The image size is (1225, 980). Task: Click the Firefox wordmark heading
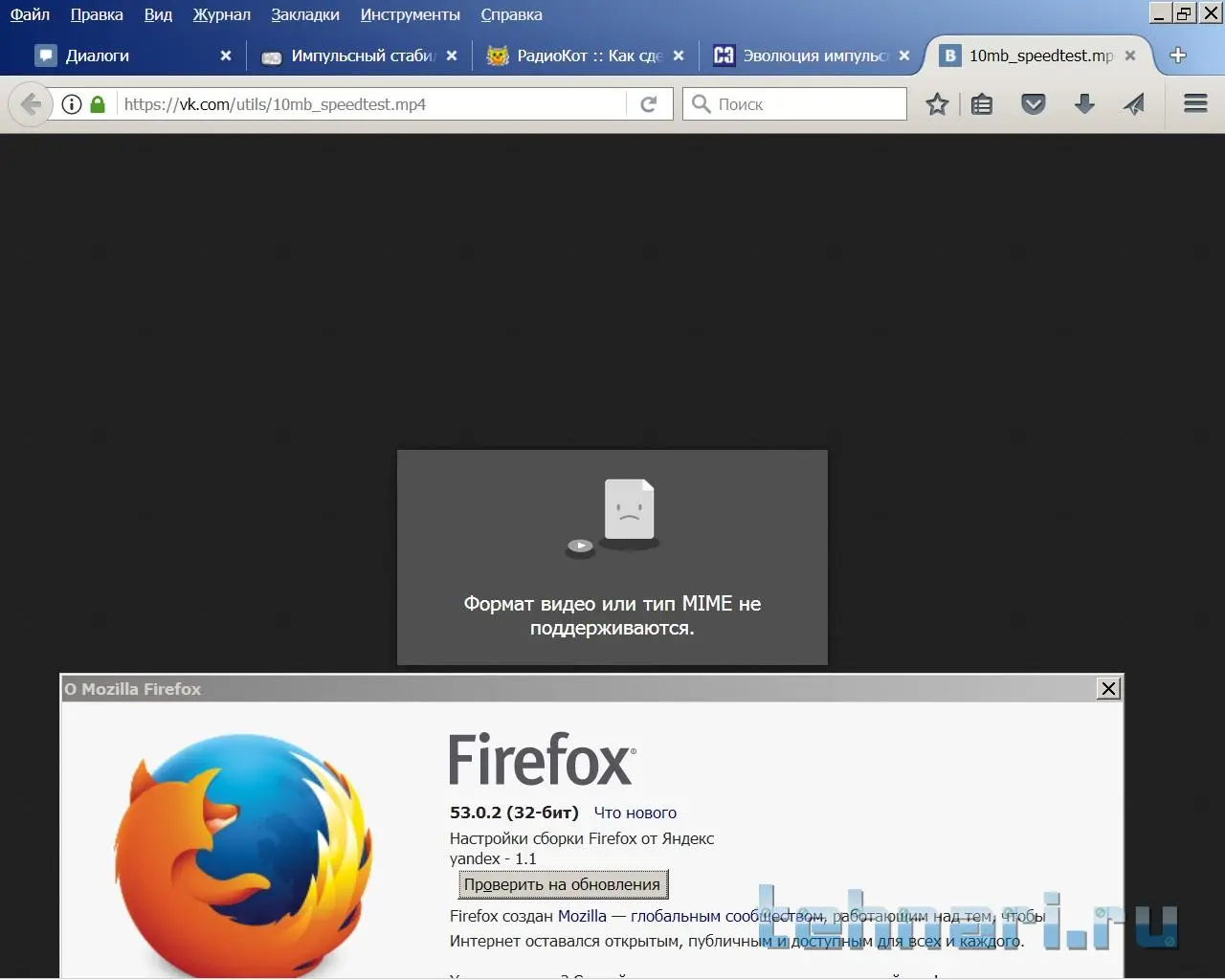543,760
